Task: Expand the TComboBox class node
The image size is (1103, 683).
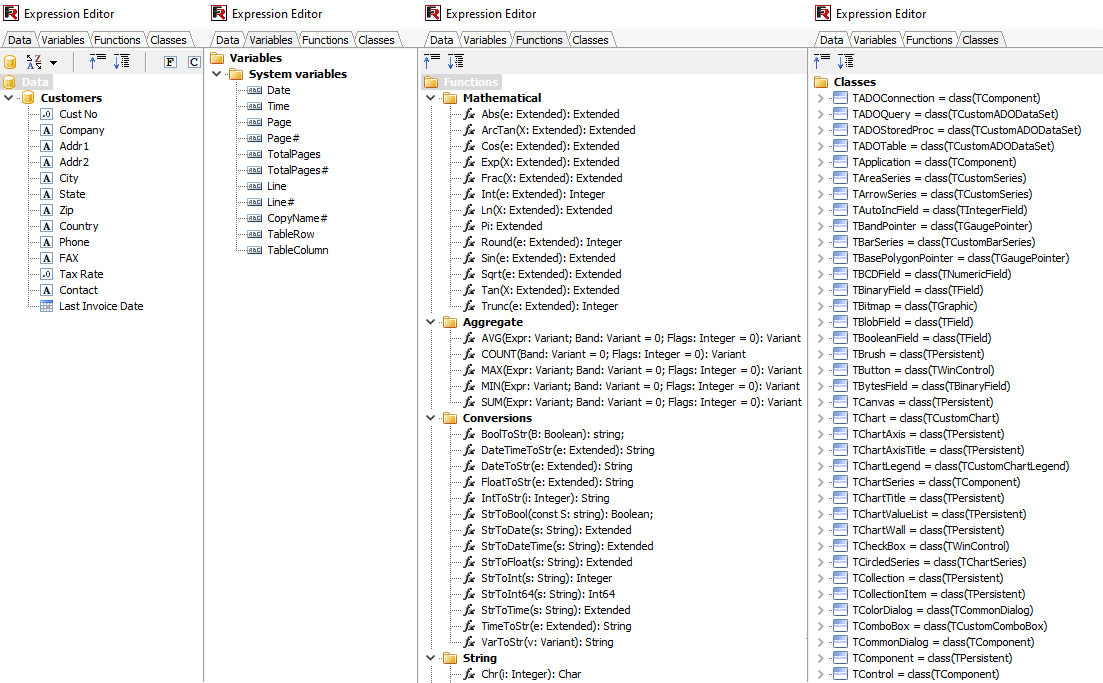Action: pyautogui.click(x=820, y=626)
